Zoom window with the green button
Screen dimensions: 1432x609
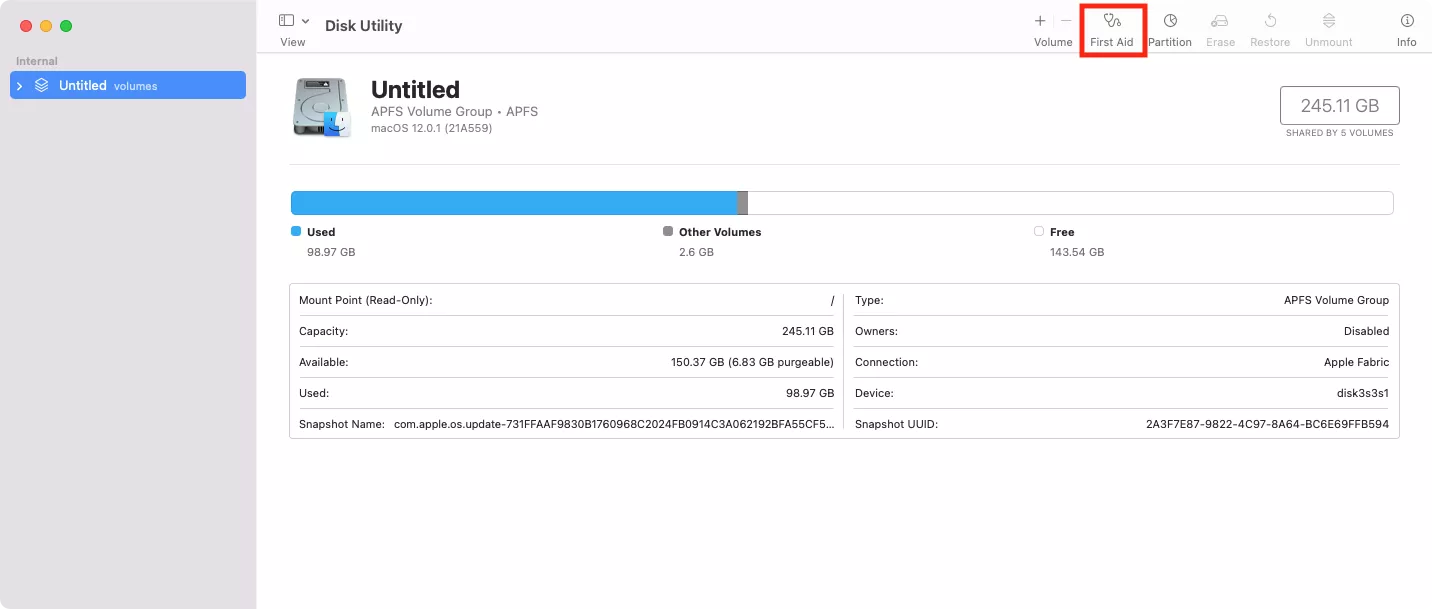[66, 26]
